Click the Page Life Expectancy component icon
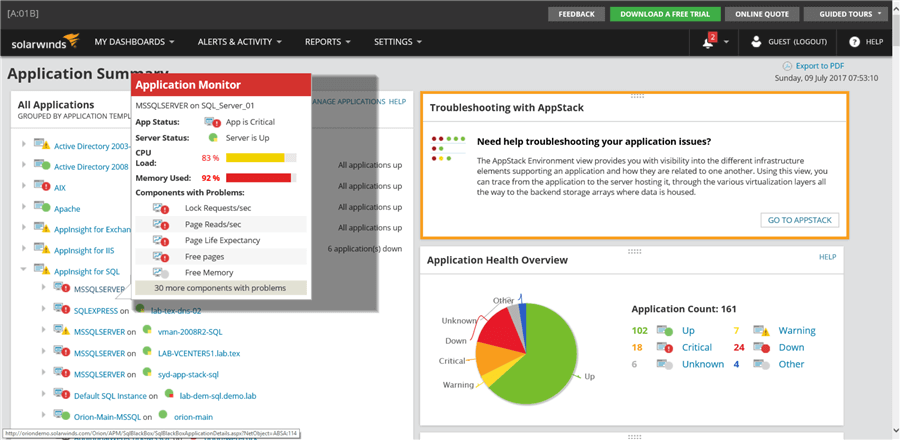 click(x=161, y=240)
